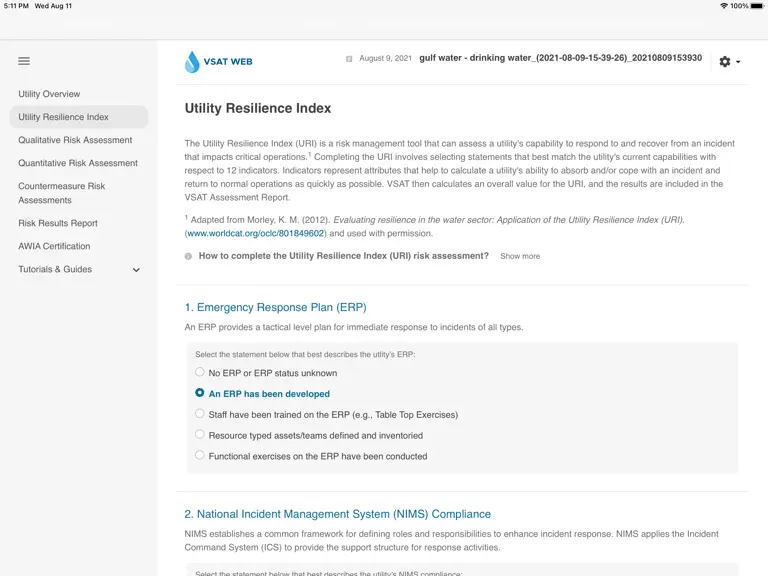Open the dropdown caret next to gear
This screenshot has height=576, width=768.
738,62
